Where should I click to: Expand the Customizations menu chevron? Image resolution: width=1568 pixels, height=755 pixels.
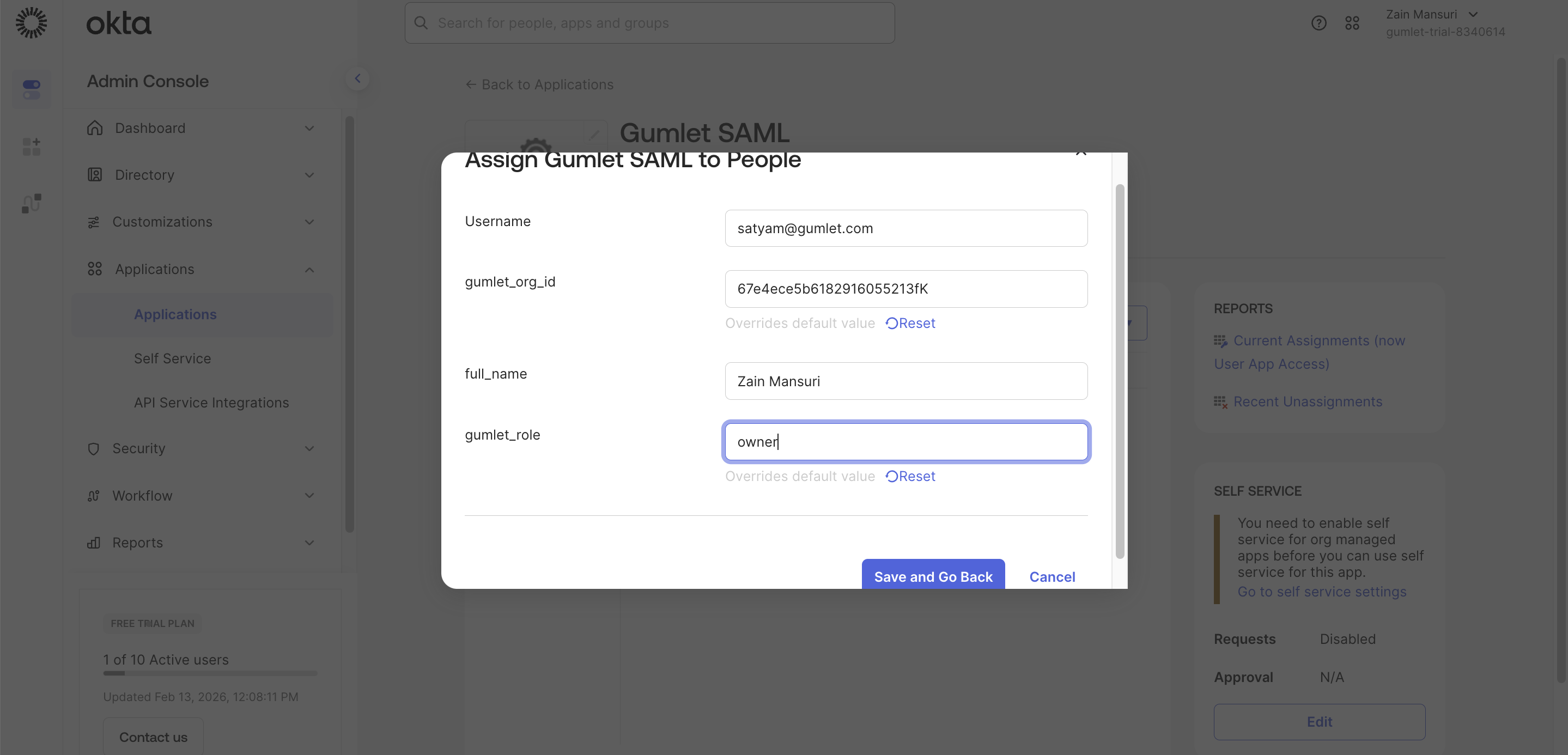point(309,222)
